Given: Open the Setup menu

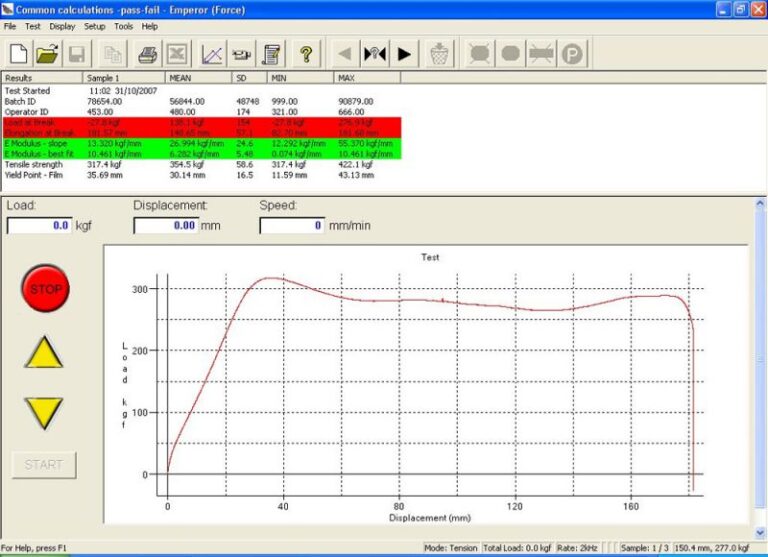Looking at the screenshot, I should click(94, 26).
